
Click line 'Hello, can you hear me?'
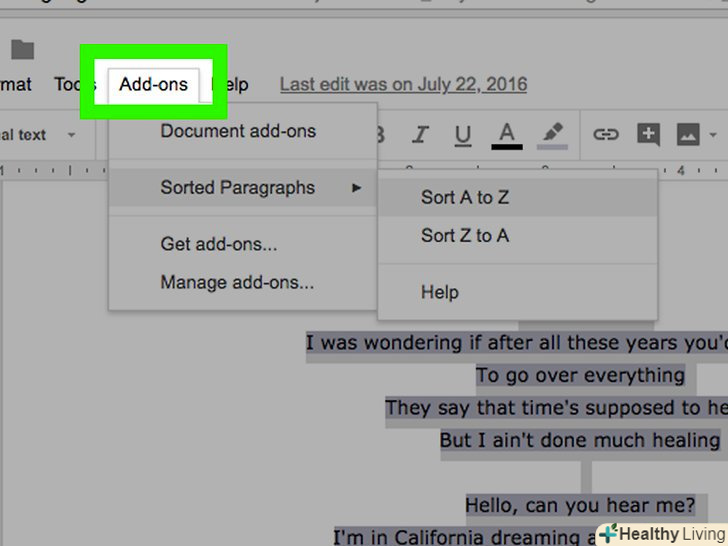[580, 505]
